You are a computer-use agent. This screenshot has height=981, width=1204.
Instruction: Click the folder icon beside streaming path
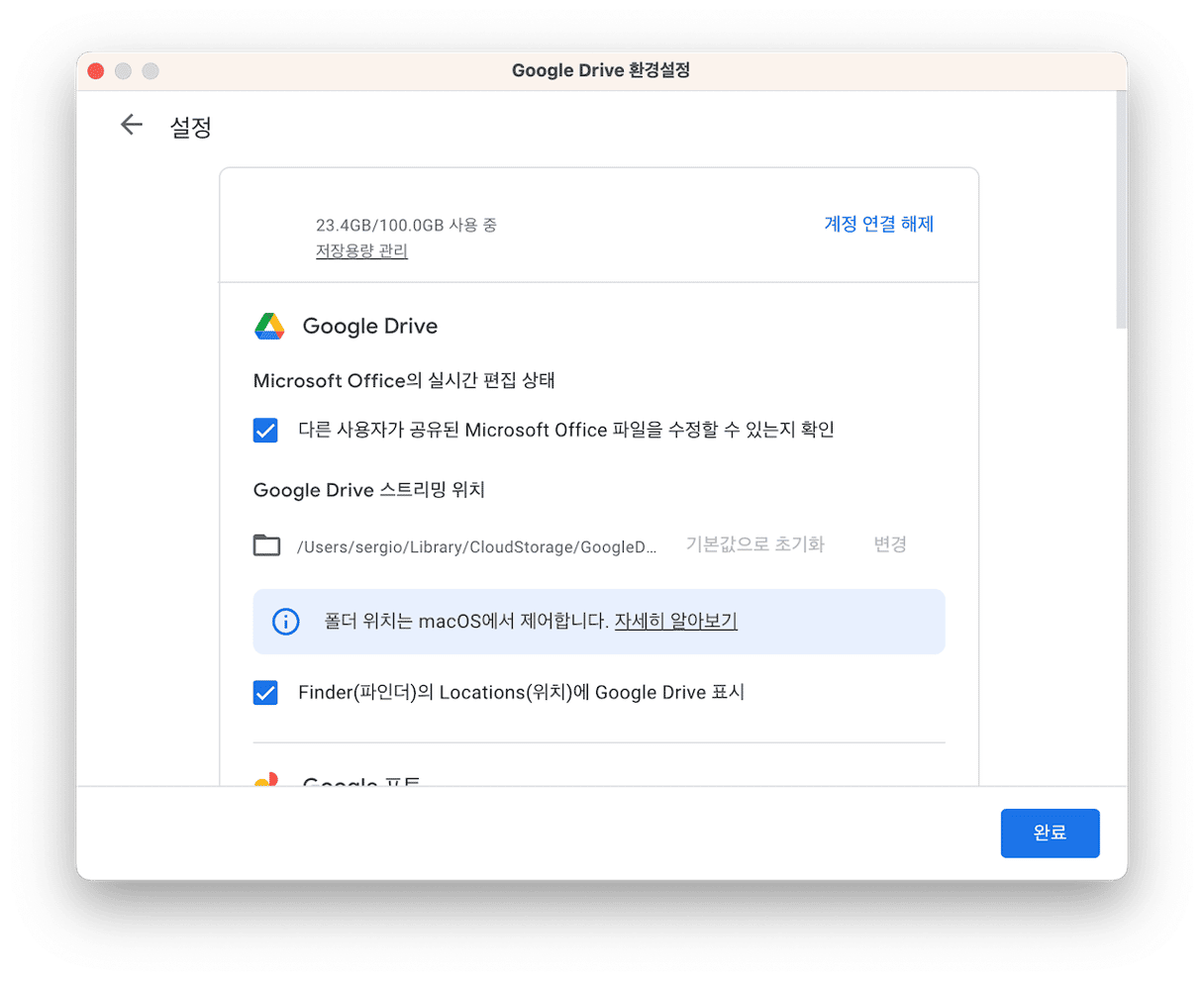266,545
